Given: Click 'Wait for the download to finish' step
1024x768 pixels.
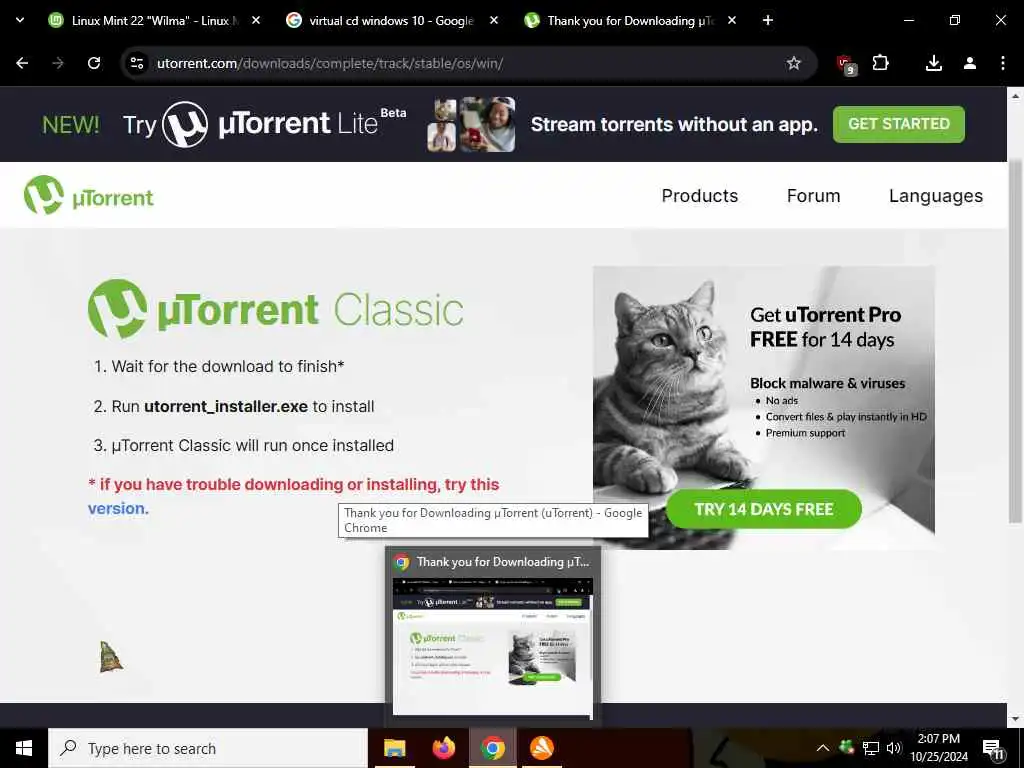Looking at the screenshot, I should click(219, 366).
